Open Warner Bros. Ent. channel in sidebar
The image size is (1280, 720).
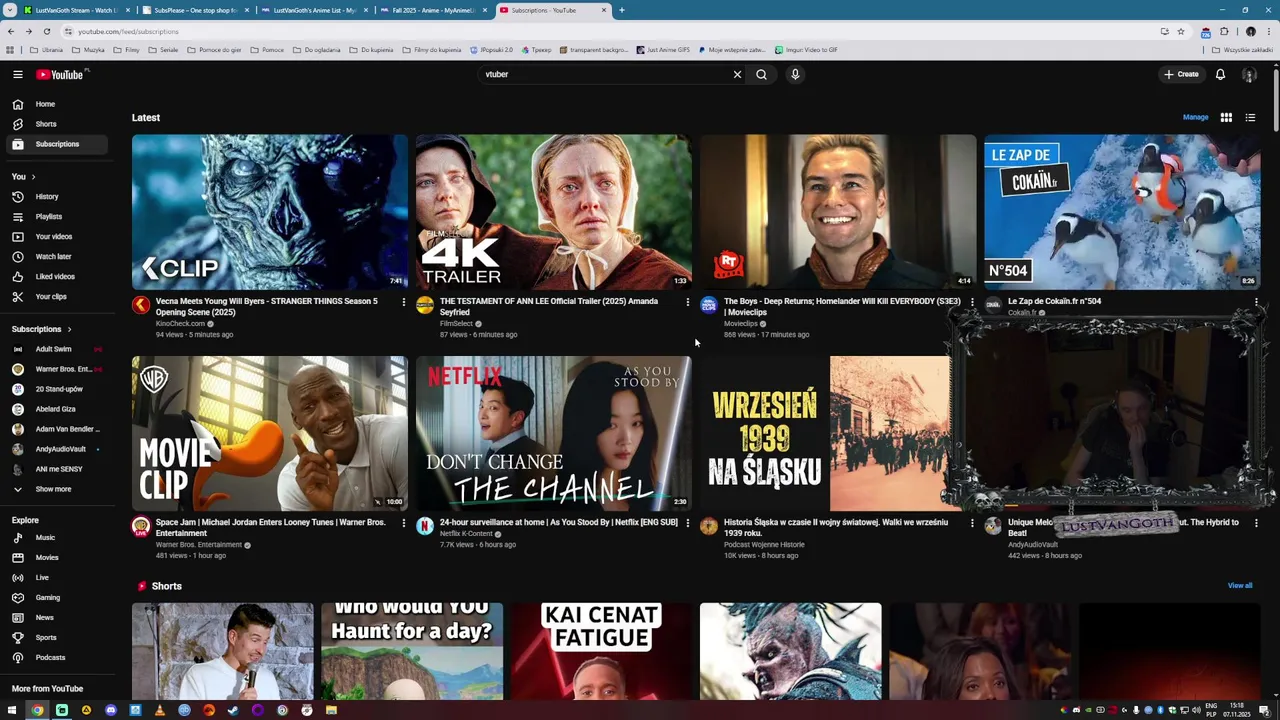(58, 369)
